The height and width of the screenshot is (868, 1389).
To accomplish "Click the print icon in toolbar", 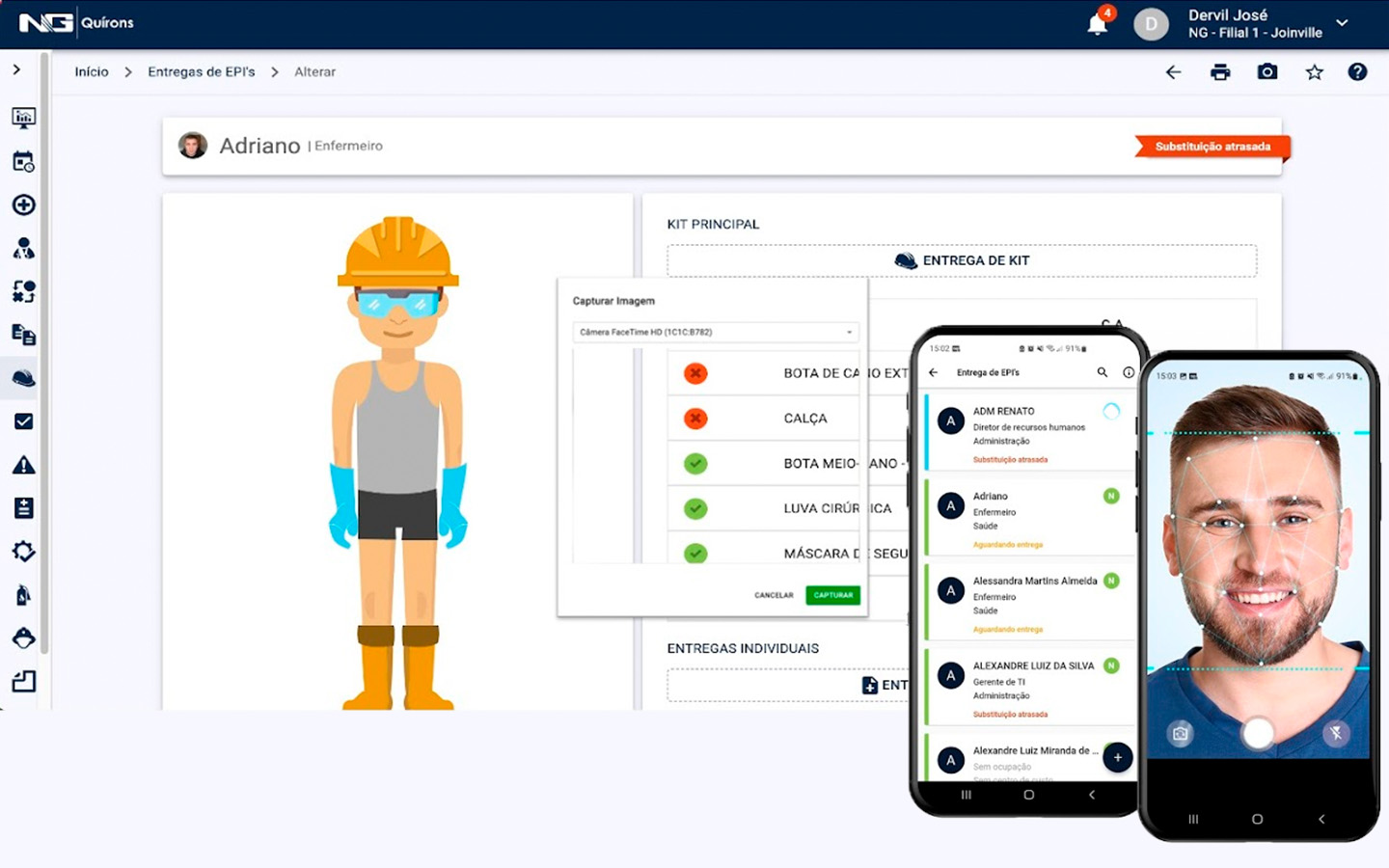I will point(1220,72).
